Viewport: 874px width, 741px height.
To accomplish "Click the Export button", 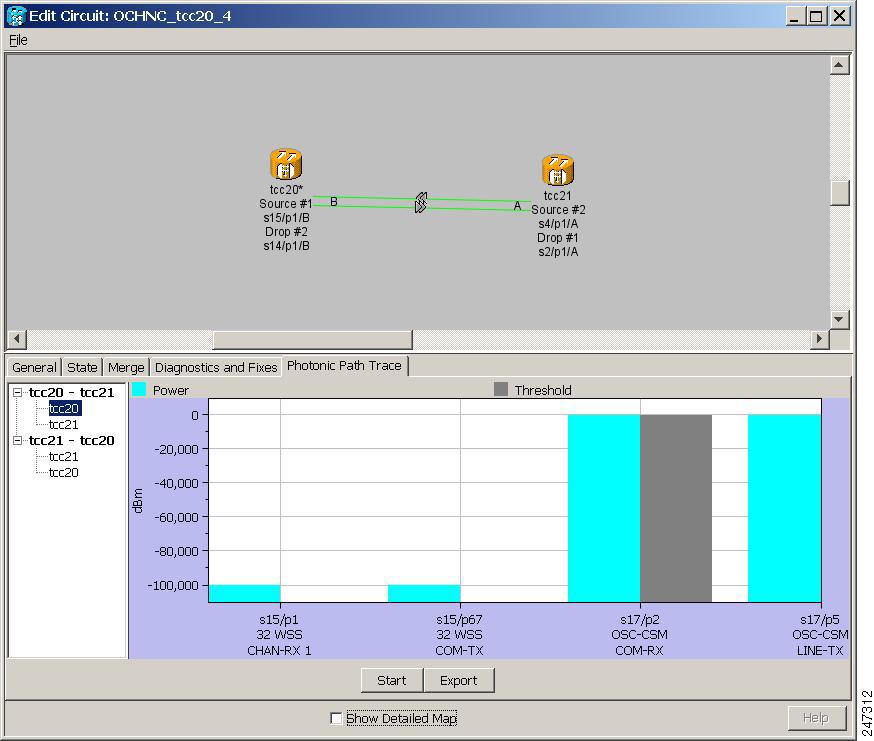I will click(x=459, y=680).
